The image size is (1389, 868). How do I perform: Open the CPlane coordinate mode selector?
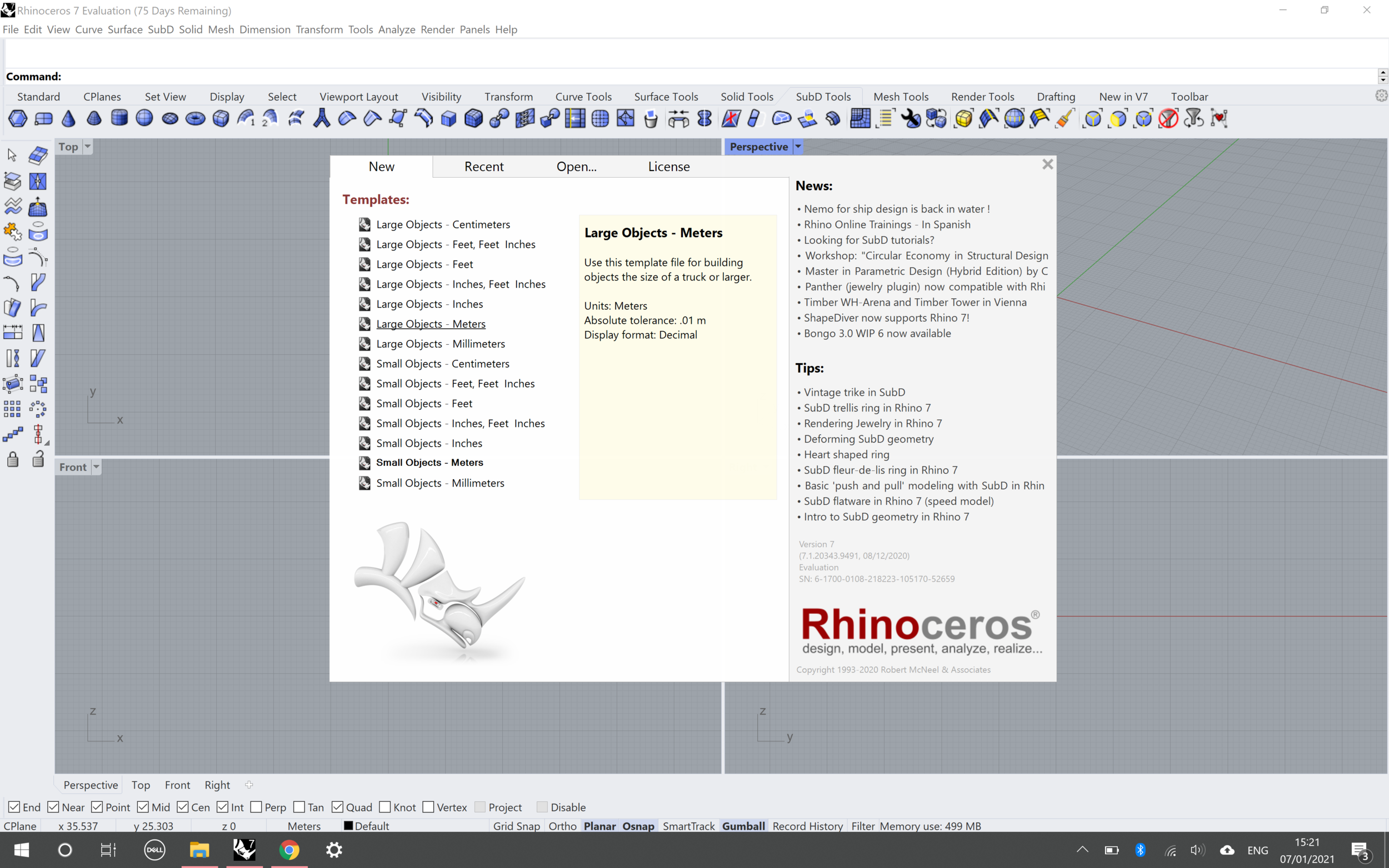pyautogui.click(x=20, y=826)
